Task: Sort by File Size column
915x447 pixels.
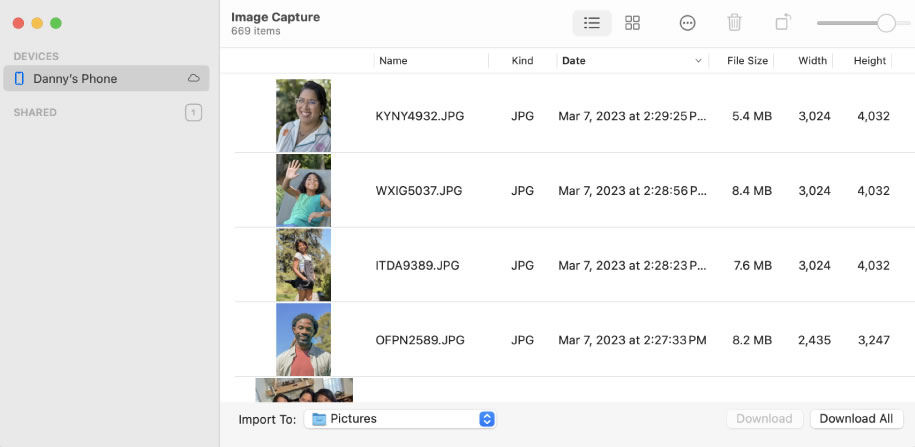Action: click(x=747, y=61)
